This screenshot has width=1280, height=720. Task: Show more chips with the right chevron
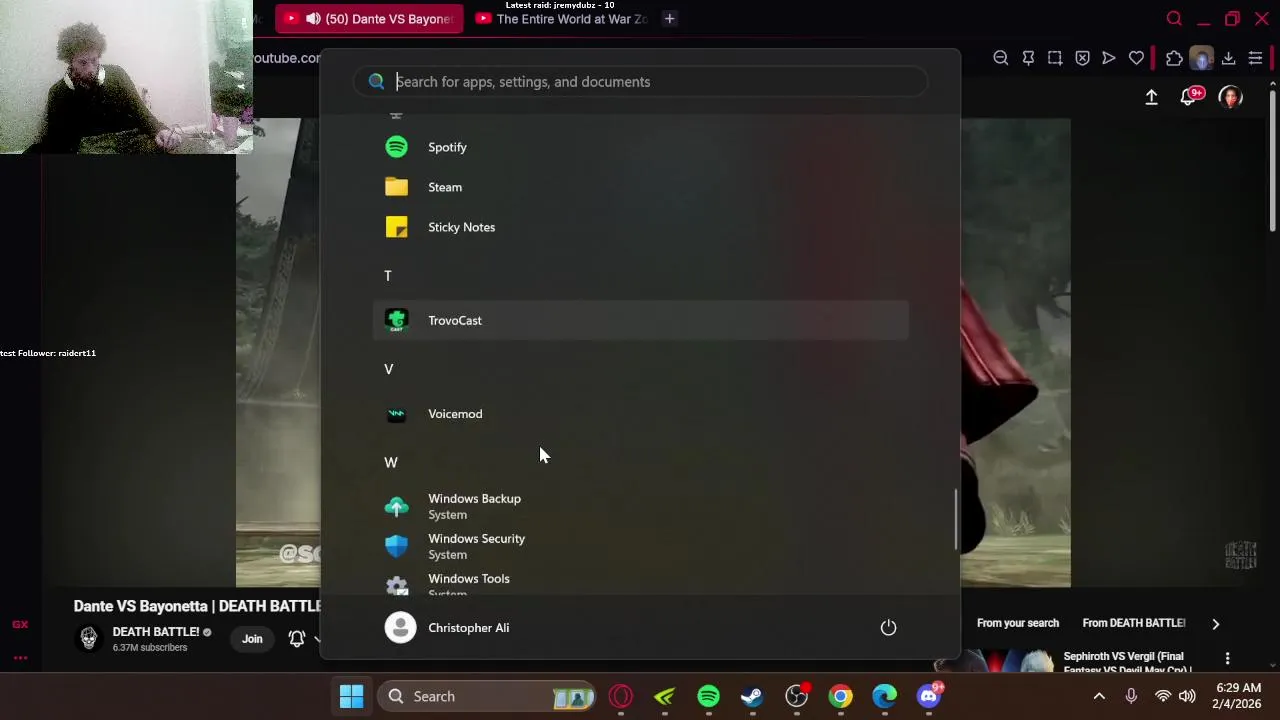(1215, 623)
